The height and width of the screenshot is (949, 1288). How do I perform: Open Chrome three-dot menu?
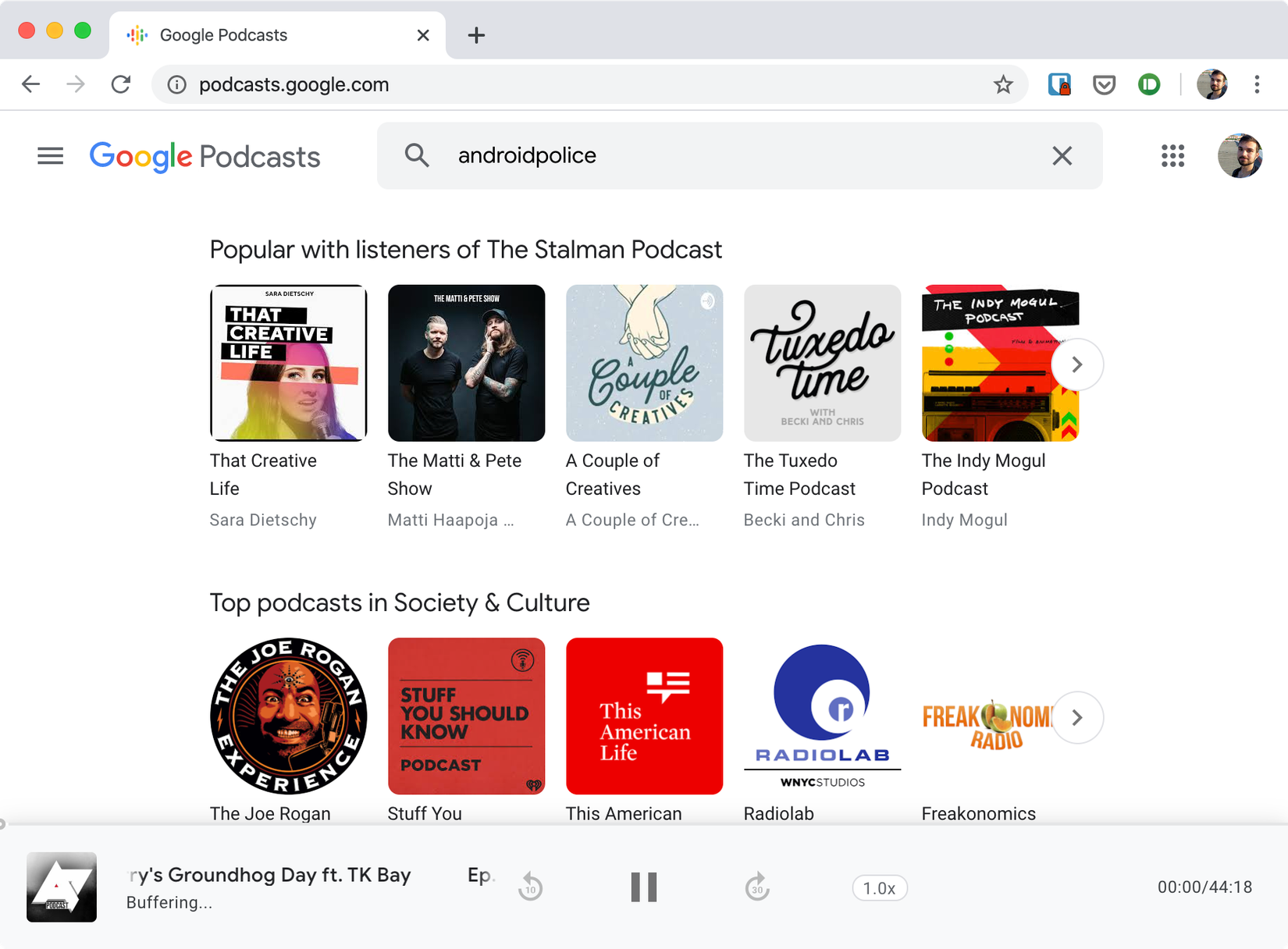pyautogui.click(x=1257, y=84)
